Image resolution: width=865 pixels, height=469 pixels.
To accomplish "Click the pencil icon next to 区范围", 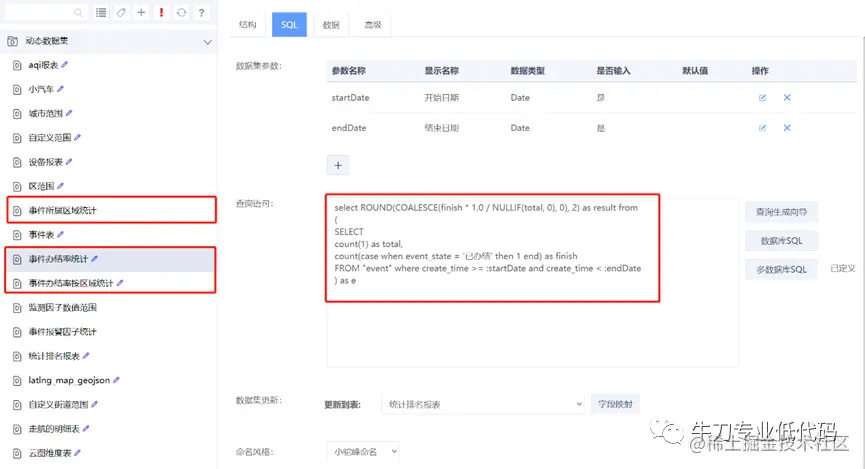I will pos(60,186).
